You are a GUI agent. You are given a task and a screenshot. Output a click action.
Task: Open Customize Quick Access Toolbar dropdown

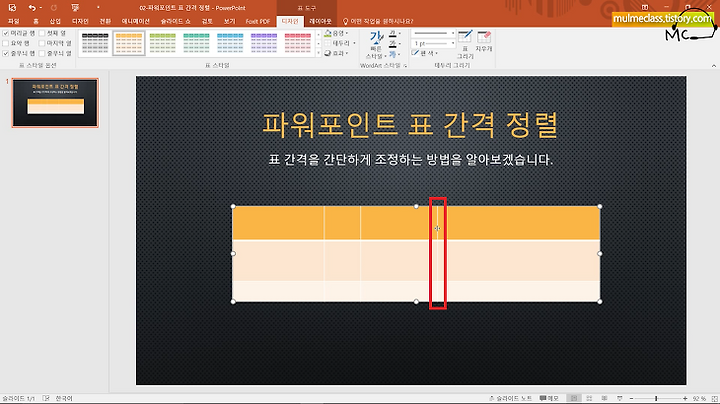click(x=98, y=8)
